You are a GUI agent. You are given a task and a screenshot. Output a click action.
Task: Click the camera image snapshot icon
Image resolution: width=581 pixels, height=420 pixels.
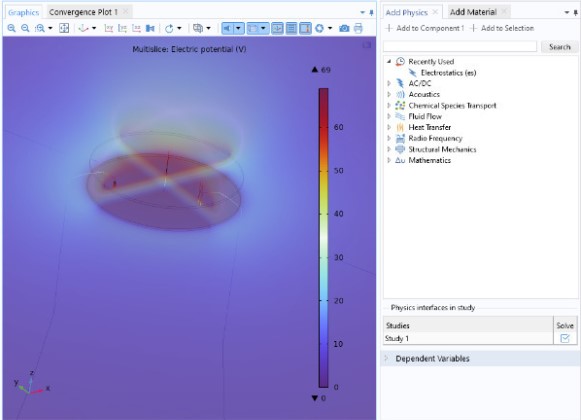(344, 28)
